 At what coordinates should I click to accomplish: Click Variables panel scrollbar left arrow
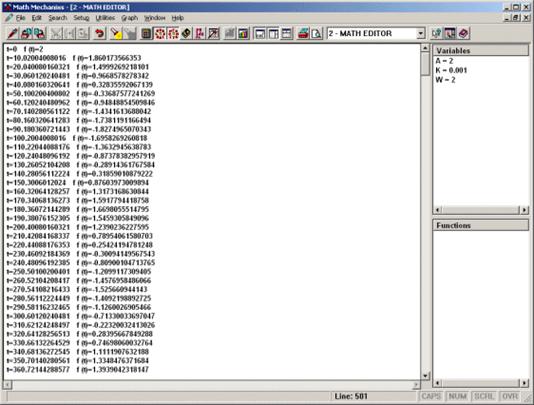tap(438, 210)
